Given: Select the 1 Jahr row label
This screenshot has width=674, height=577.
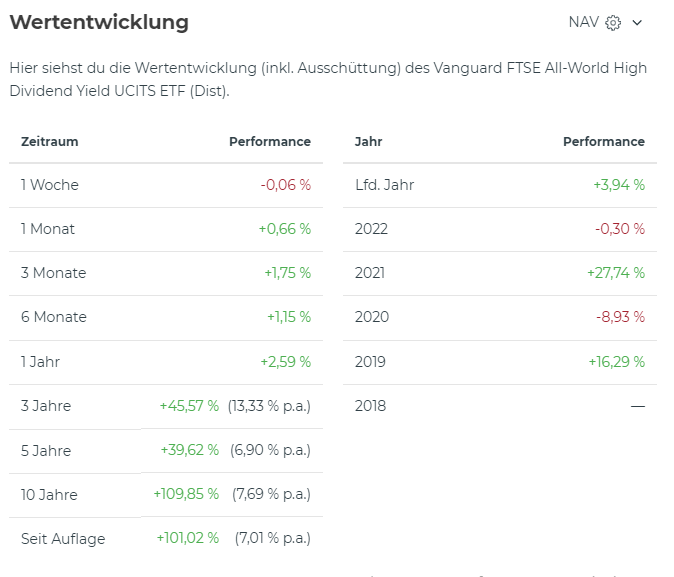Looking at the screenshot, I should (41, 362).
